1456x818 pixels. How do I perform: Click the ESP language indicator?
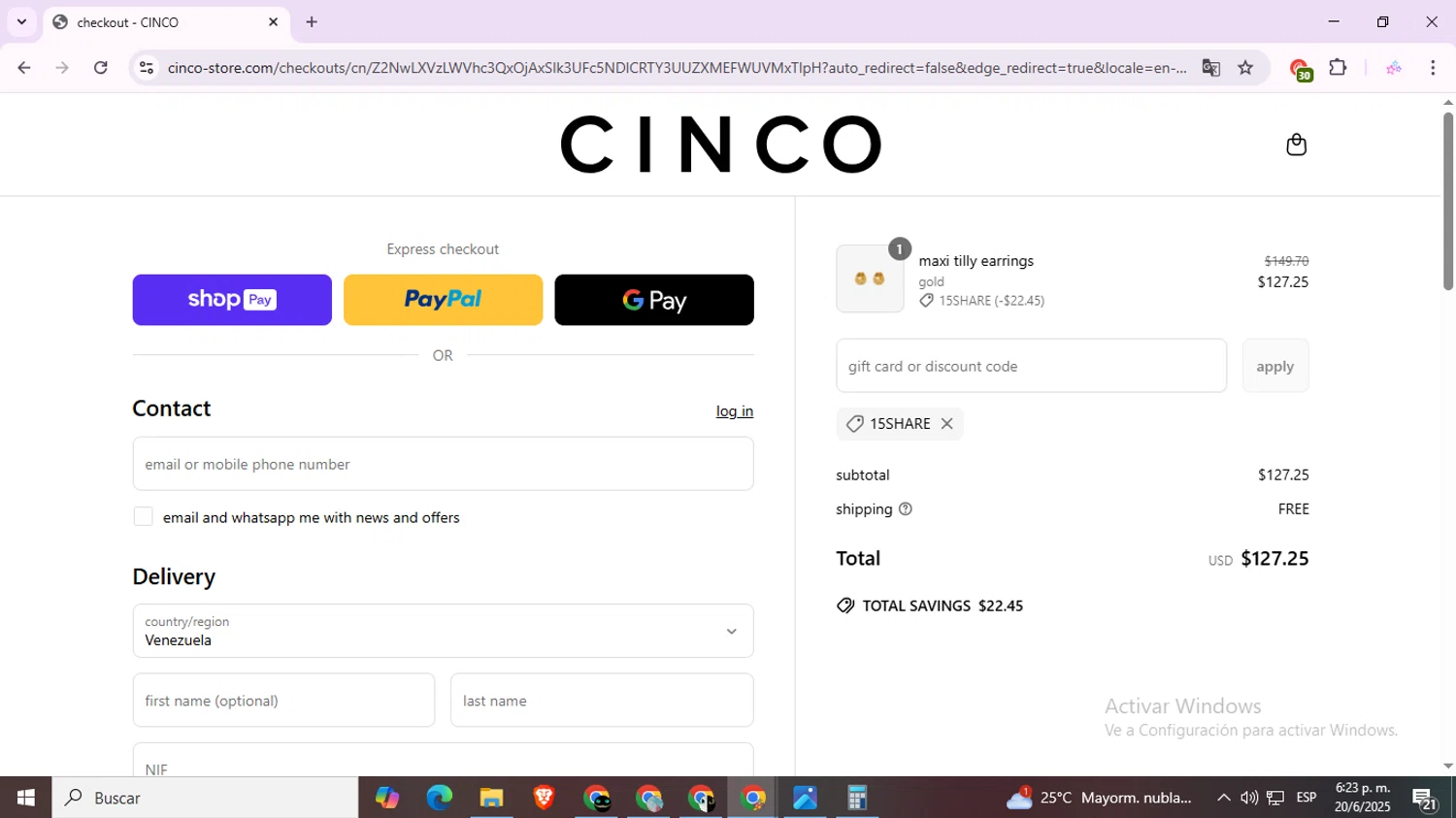point(1307,798)
